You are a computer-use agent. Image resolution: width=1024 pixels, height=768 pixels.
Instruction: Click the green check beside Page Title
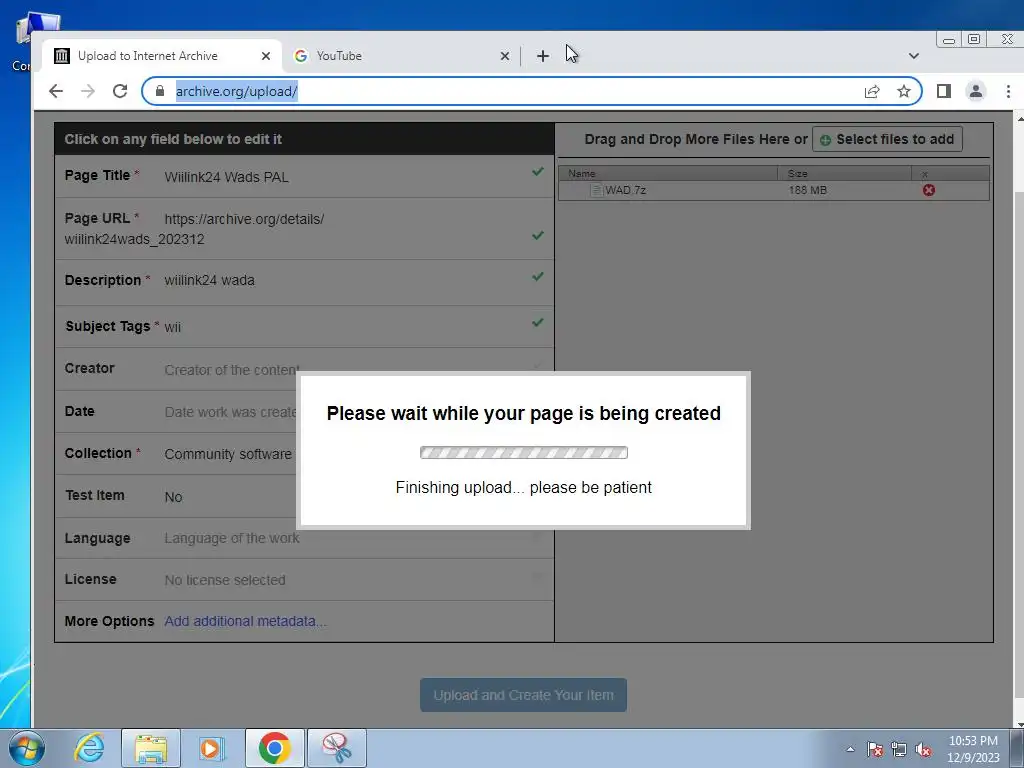(x=537, y=172)
